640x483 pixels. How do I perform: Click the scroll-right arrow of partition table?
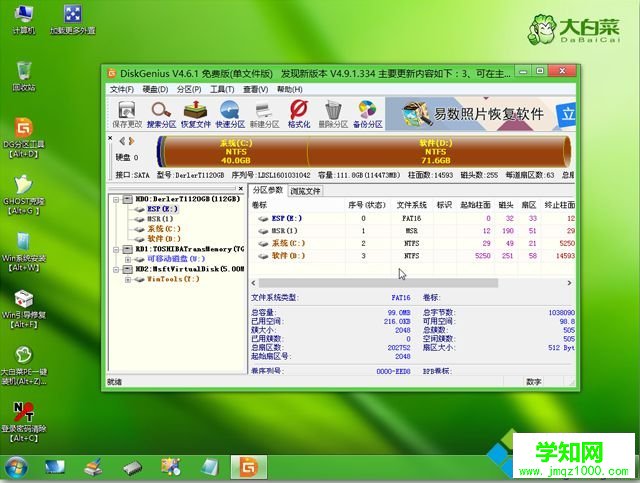[x=569, y=283]
